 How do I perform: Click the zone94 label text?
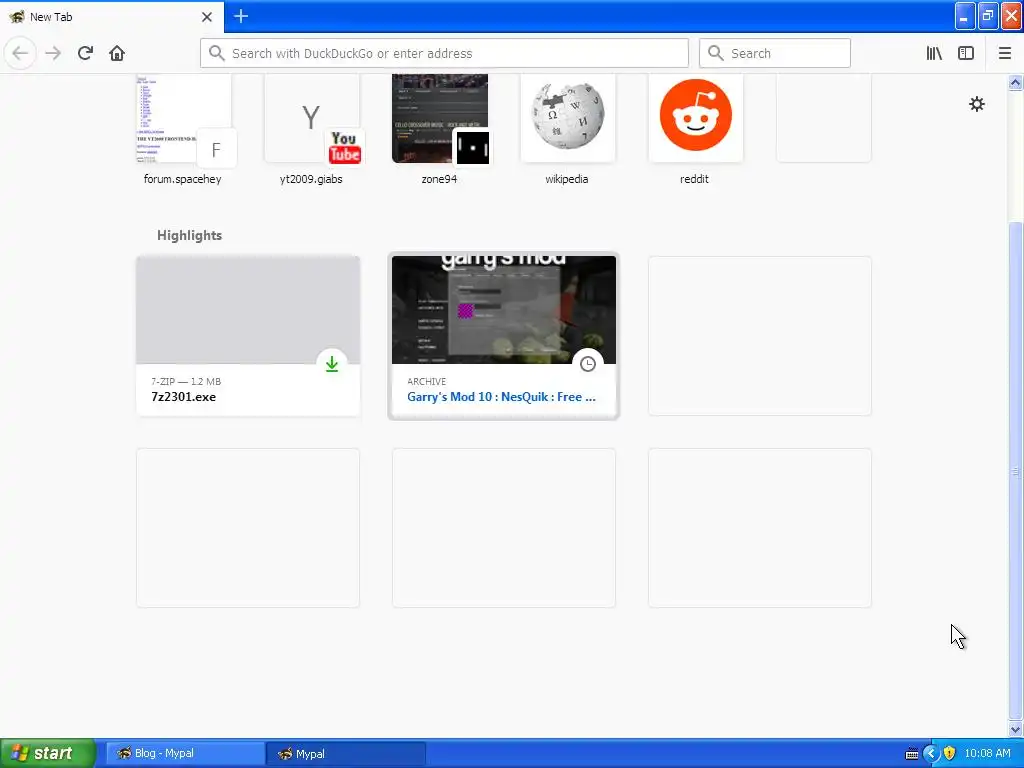pos(439,179)
